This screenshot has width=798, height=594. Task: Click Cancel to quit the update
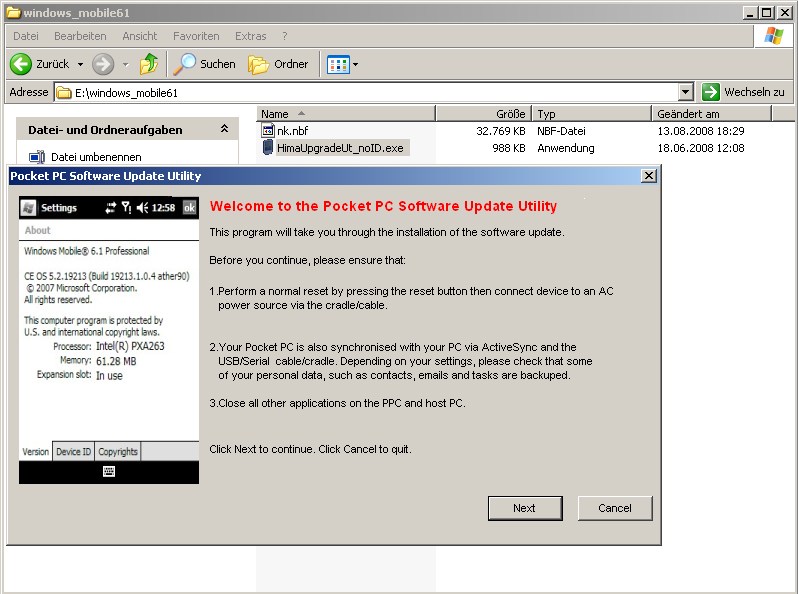pyautogui.click(x=615, y=508)
